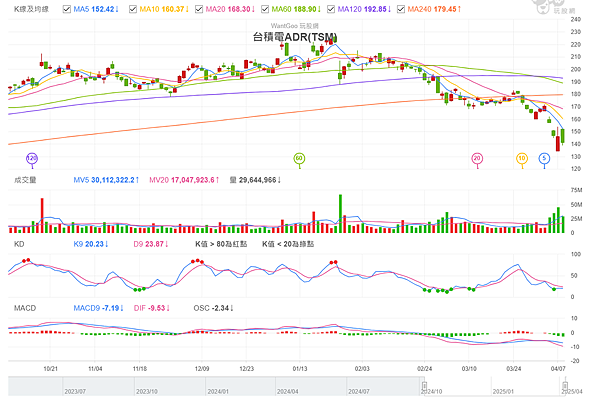Click the MA10 160.37 label
600x397 pixels.
pyautogui.click(x=164, y=9)
